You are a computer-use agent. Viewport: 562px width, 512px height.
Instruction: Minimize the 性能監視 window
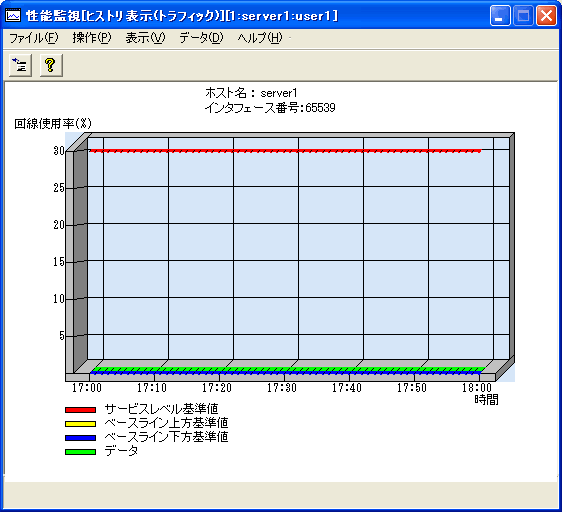[x=500, y=16]
